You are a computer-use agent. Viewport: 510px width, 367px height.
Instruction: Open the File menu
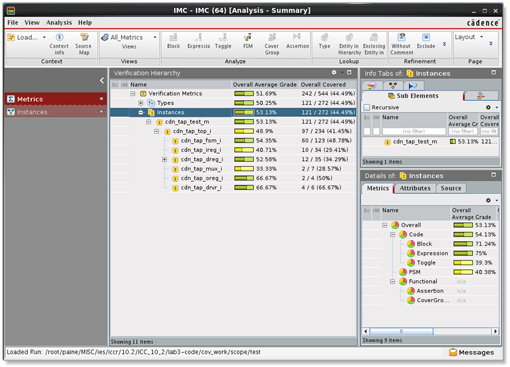[13, 23]
